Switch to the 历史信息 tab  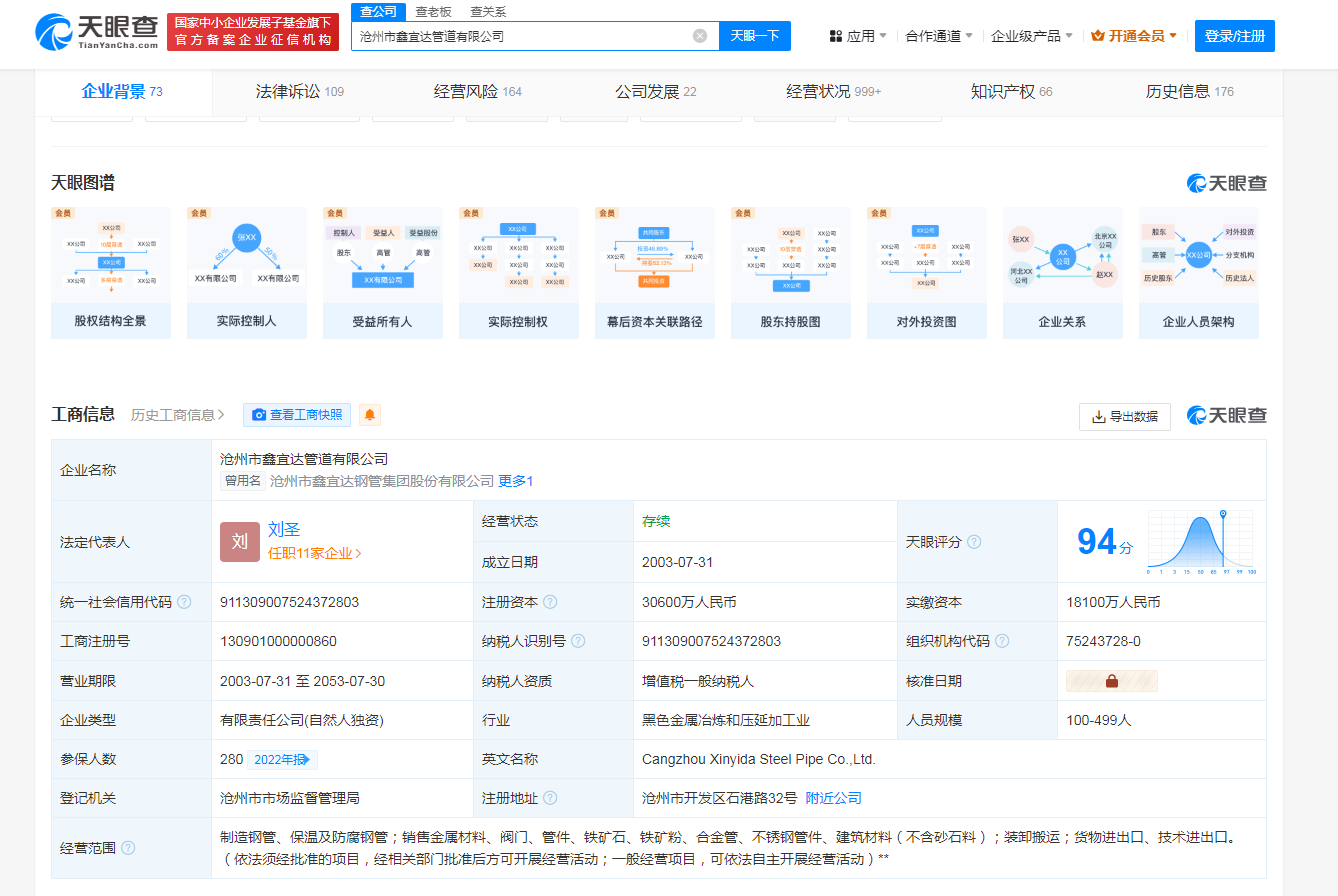1189,92
